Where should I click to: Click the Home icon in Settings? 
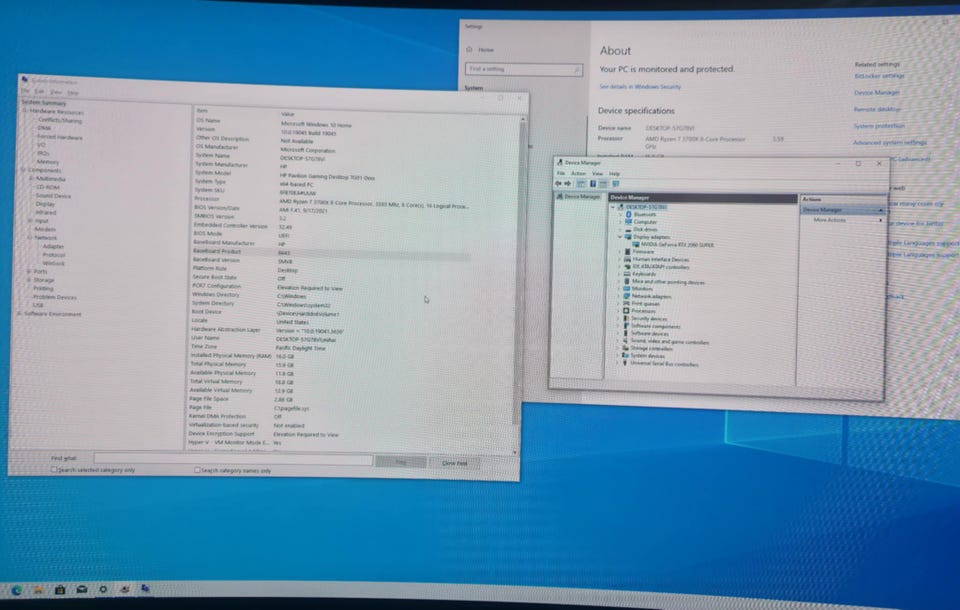click(470, 49)
